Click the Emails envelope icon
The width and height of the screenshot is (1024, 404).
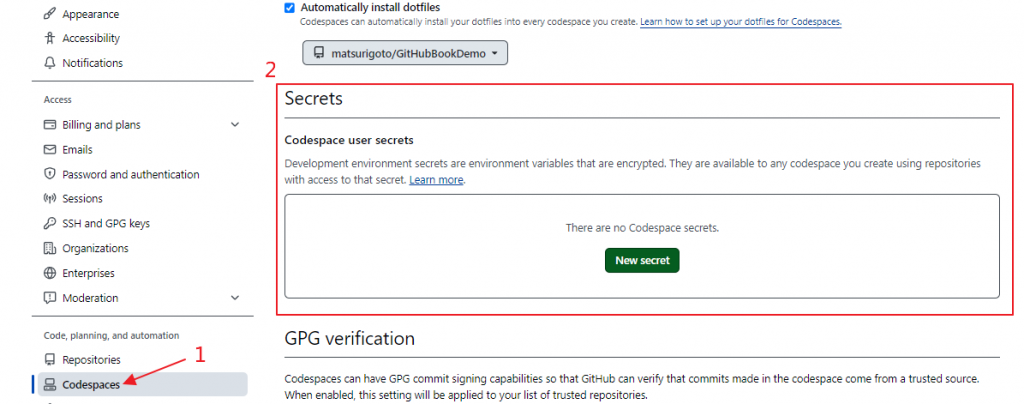tap(50, 150)
